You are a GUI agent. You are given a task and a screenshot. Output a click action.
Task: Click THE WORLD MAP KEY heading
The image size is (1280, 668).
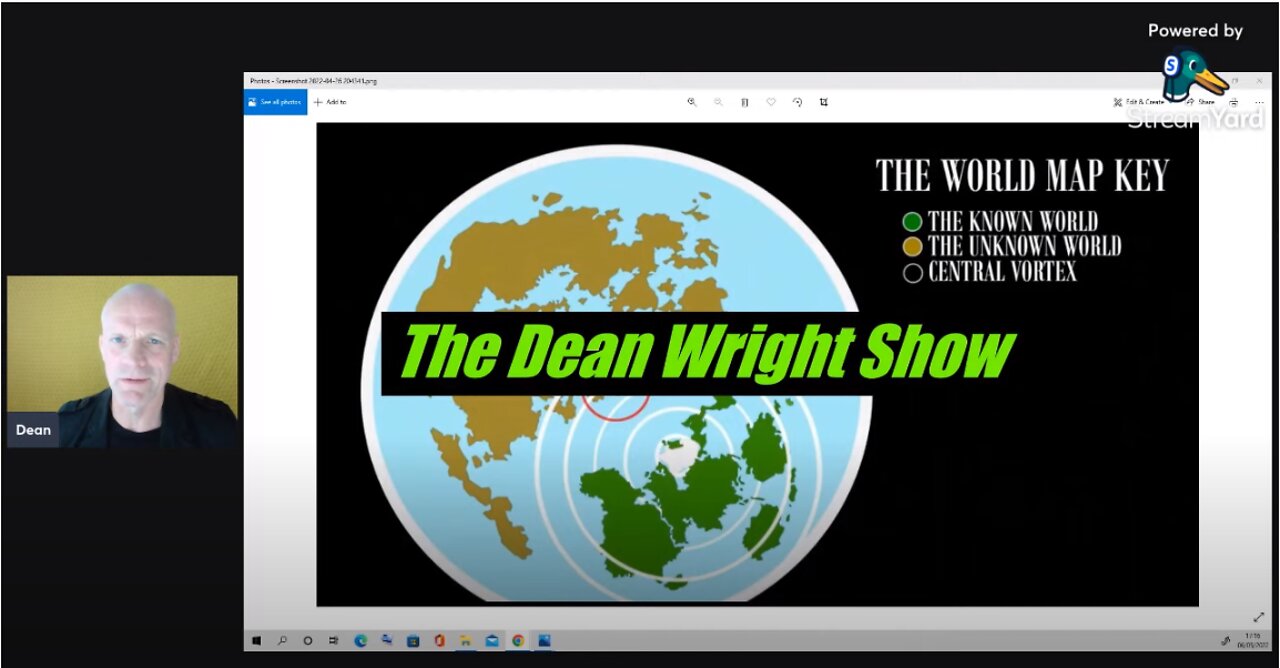click(x=1022, y=176)
